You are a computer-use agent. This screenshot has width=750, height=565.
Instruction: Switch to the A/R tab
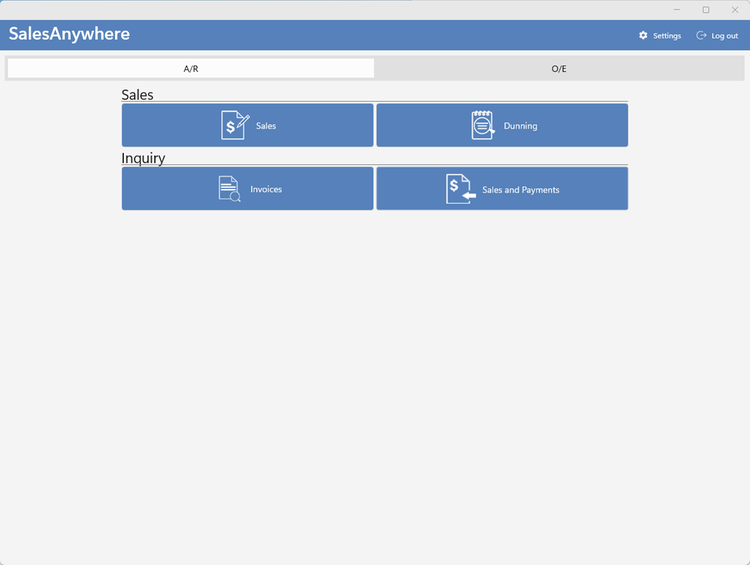coord(191,69)
